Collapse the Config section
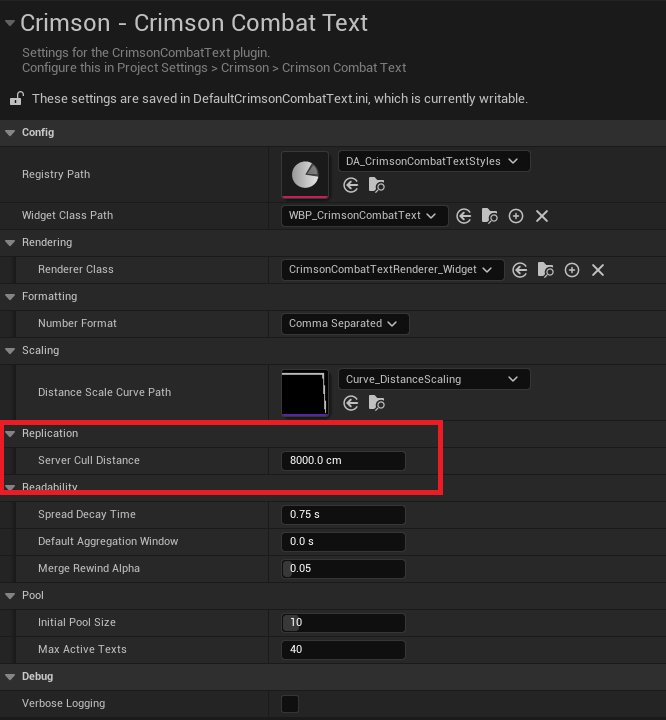This screenshot has width=666, height=720. coord(10,133)
